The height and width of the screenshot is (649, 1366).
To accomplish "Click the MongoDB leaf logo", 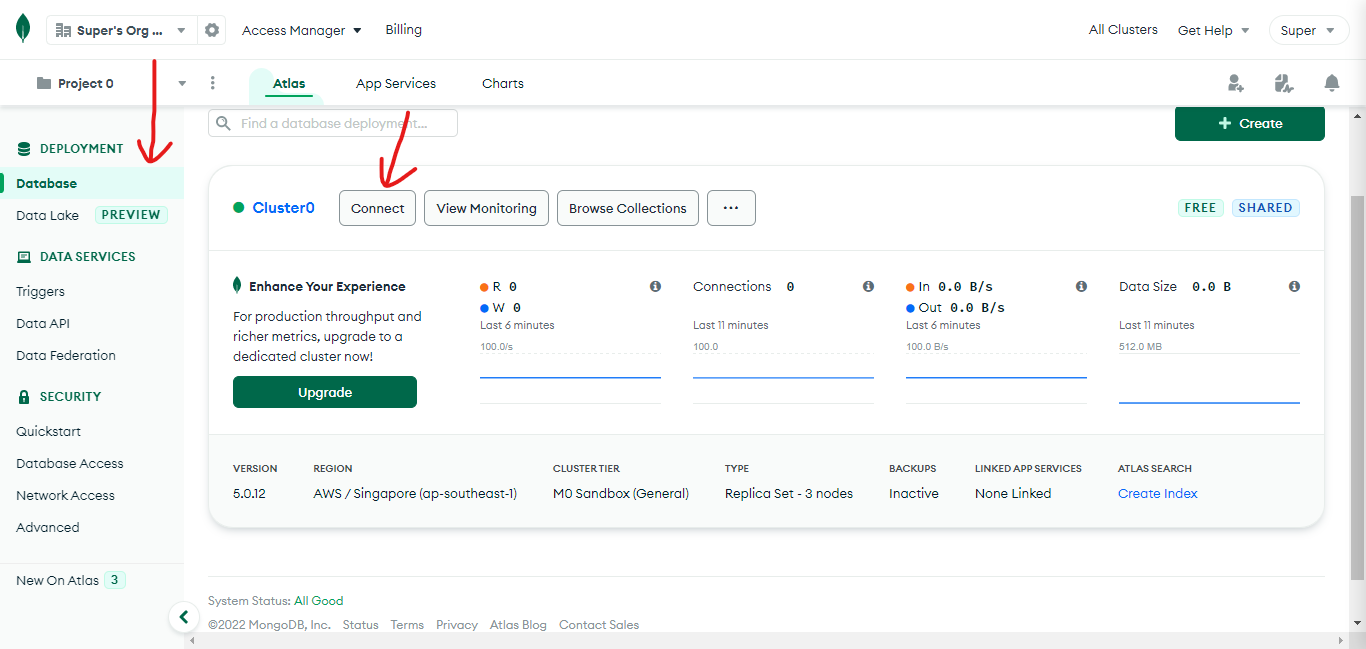I will (x=22, y=29).
